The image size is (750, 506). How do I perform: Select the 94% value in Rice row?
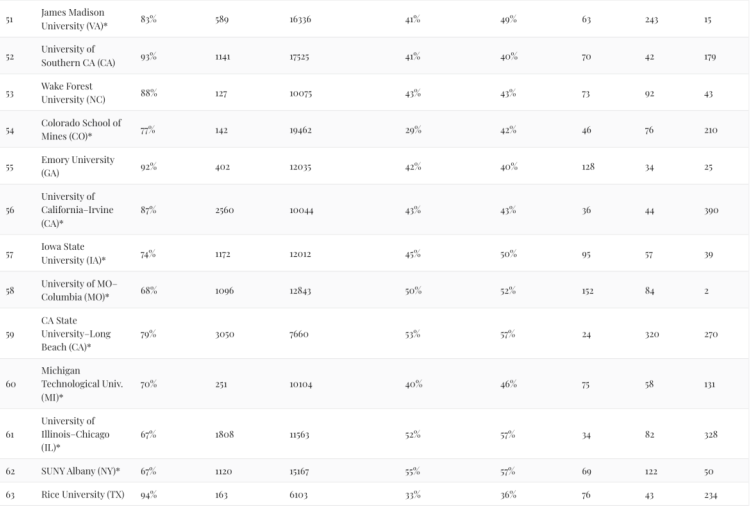149,495
